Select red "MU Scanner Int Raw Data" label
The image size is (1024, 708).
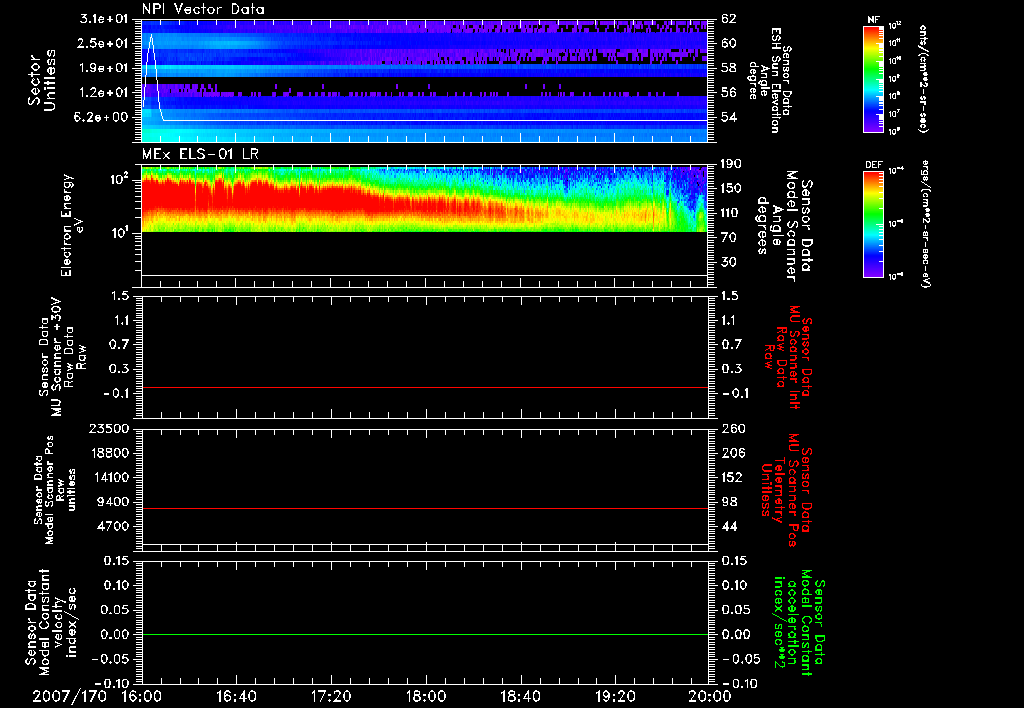coord(787,357)
